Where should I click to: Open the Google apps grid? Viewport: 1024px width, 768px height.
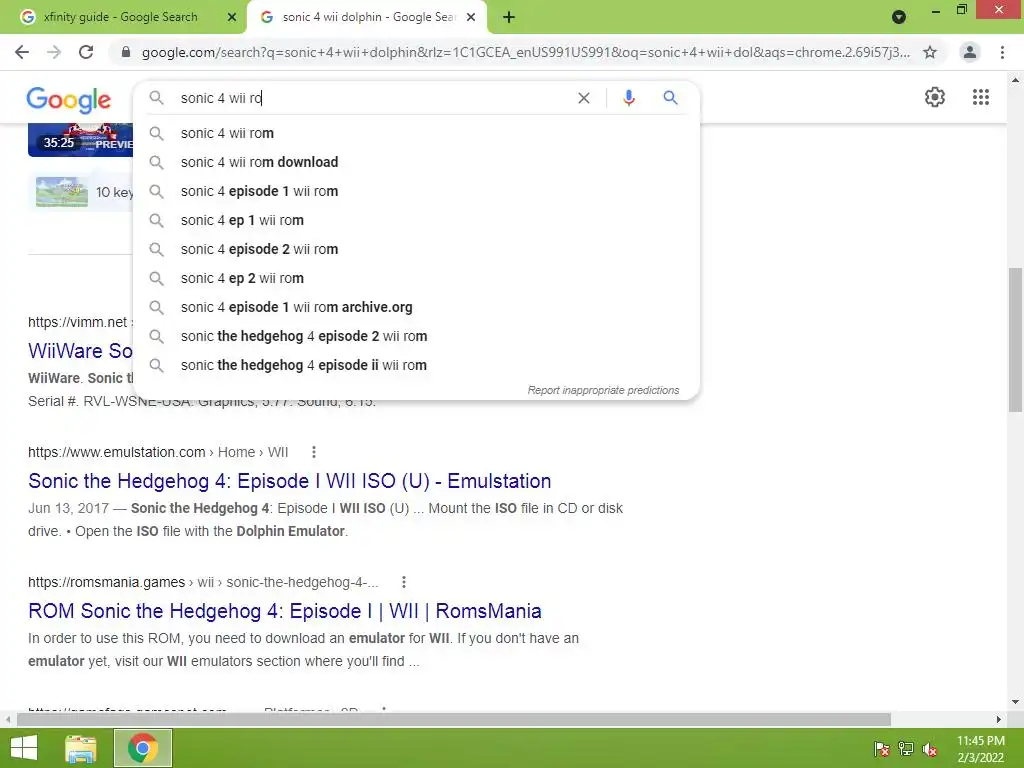pyautogui.click(x=980, y=97)
